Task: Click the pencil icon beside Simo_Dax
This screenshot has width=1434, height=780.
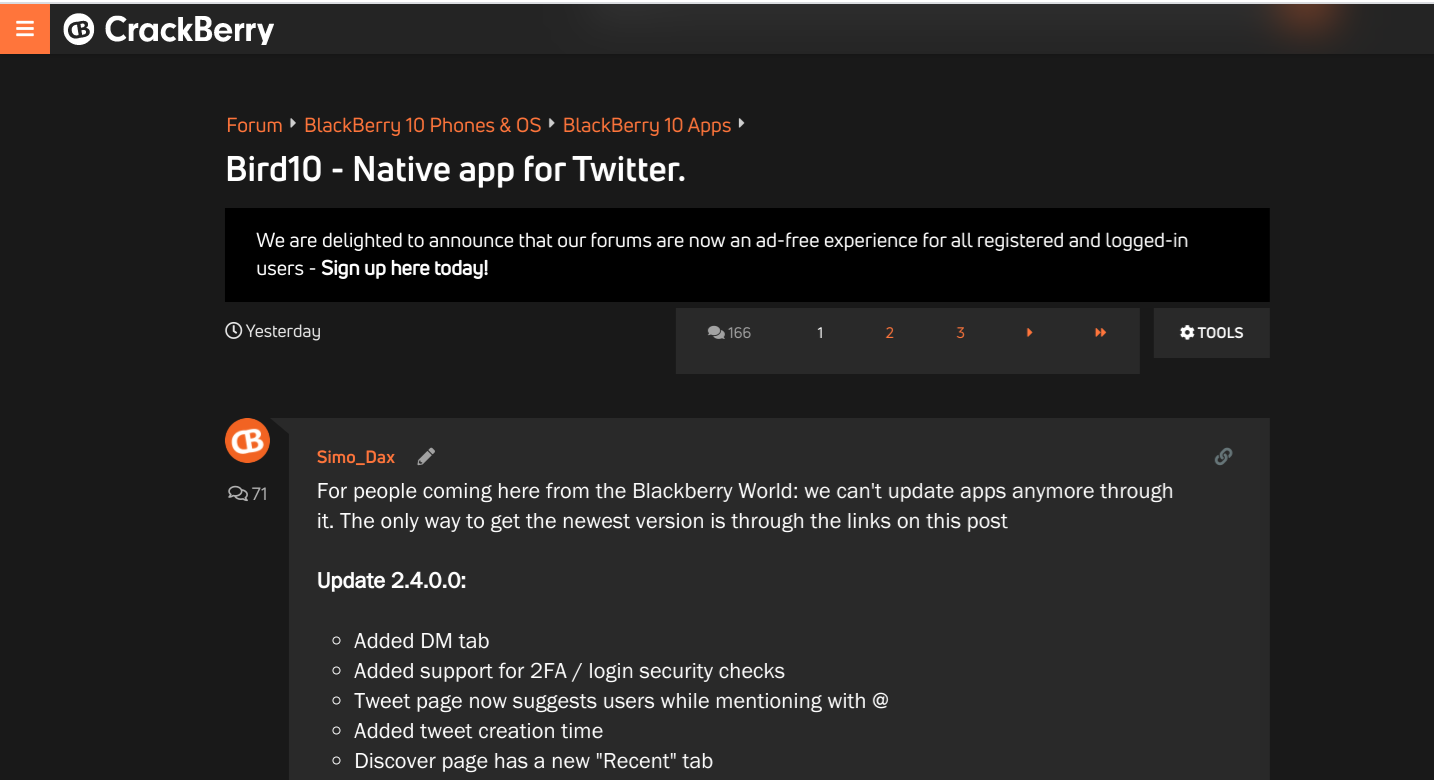Action: [426, 457]
